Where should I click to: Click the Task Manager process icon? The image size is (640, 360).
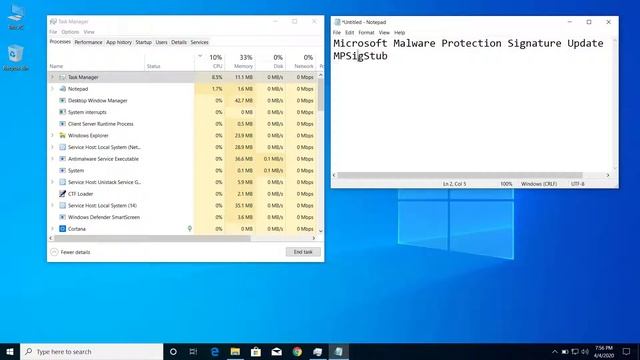[x=62, y=77]
